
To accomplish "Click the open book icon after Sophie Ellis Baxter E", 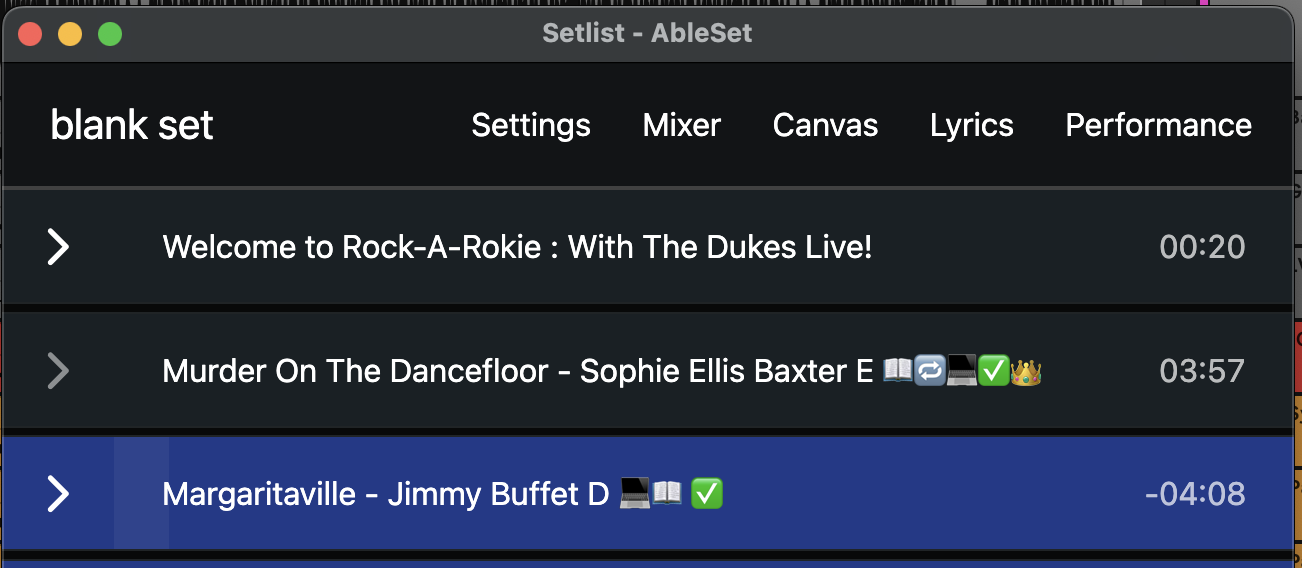I will 898,372.
